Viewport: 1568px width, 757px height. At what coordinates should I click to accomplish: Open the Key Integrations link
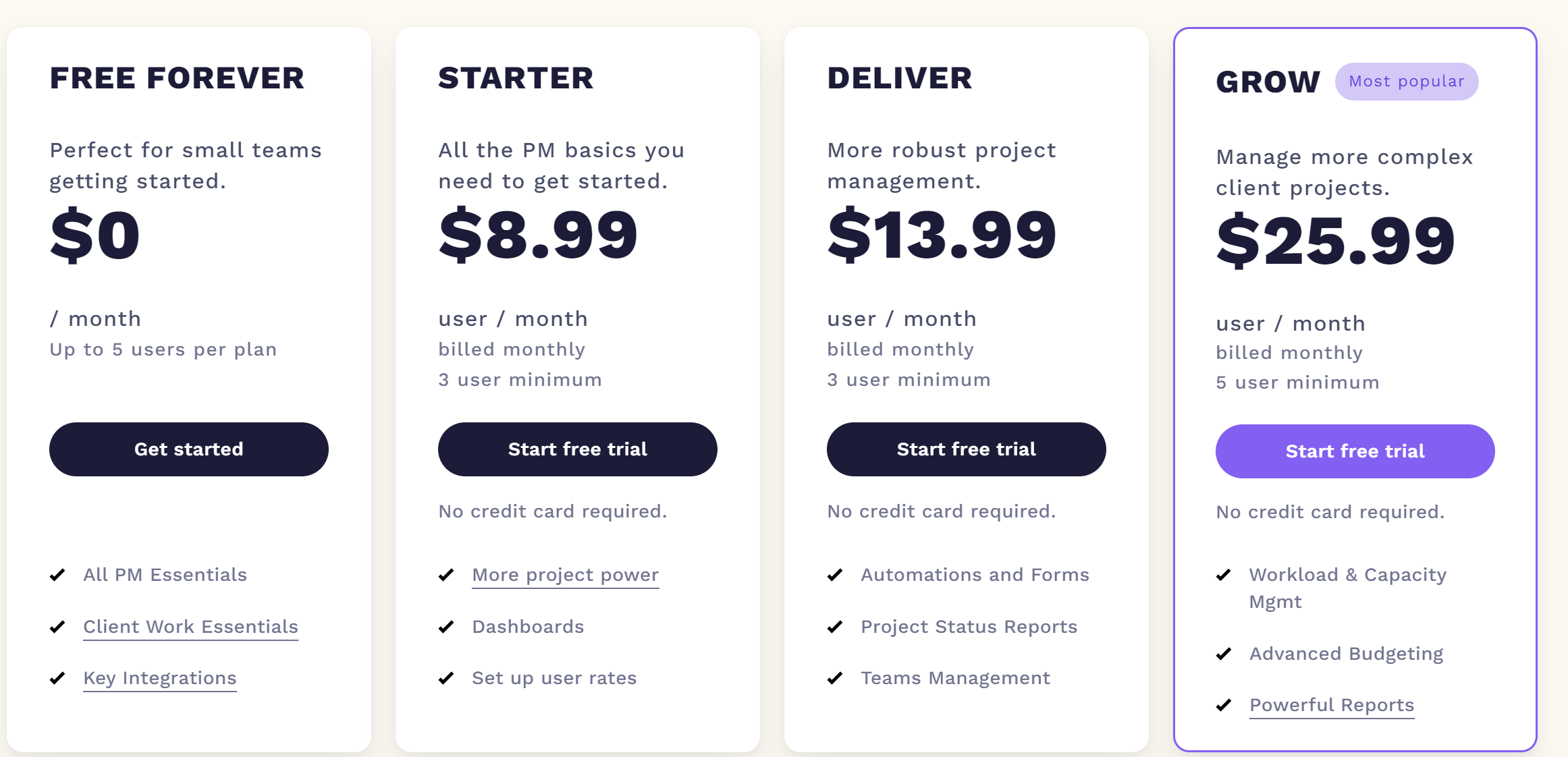pos(159,679)
